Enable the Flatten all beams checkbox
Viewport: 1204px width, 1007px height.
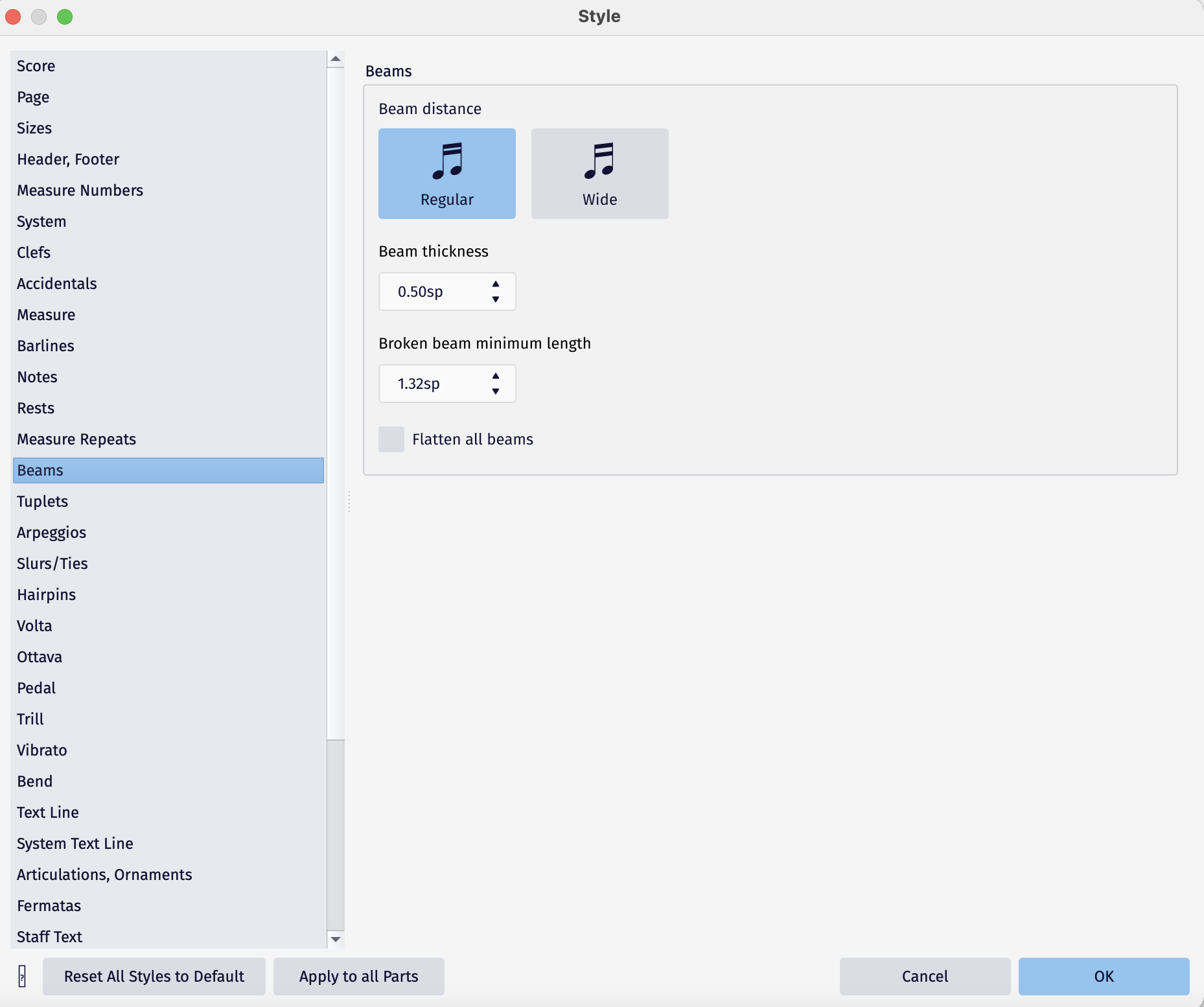(x=391, y=439)
